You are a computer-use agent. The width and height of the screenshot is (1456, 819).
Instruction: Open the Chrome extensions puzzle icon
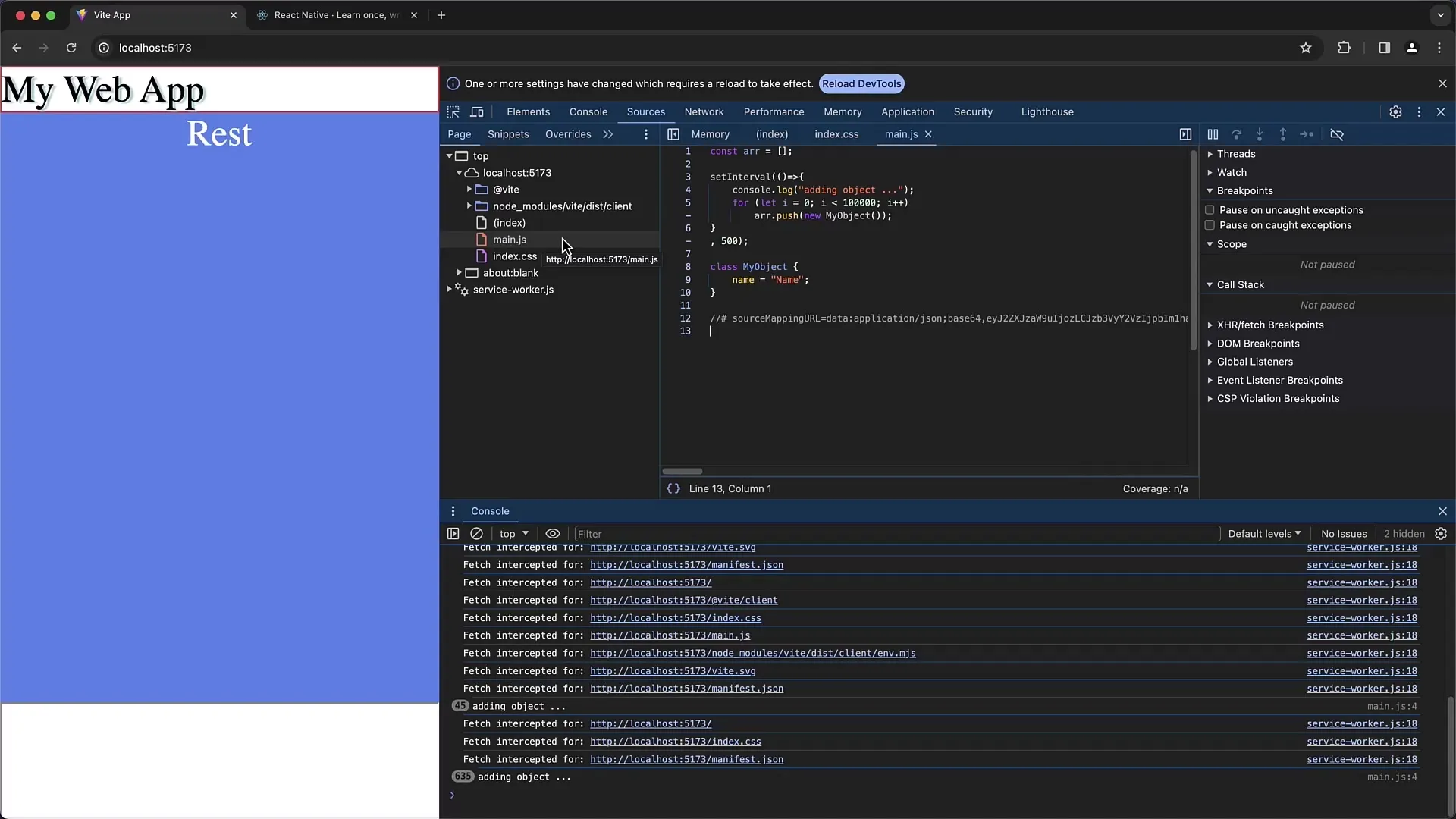1344,48
